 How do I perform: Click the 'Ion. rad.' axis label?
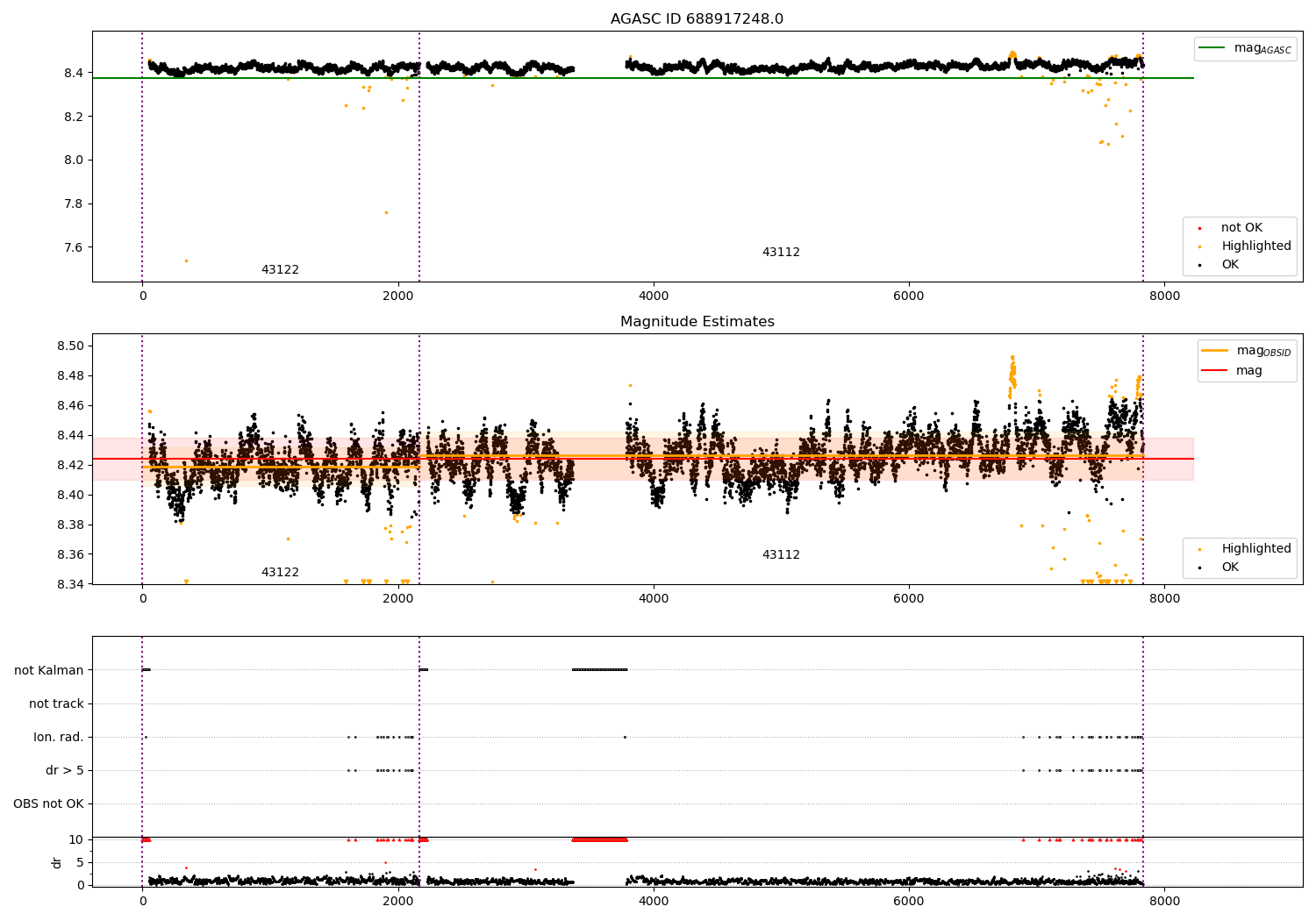tap(59, 738)
